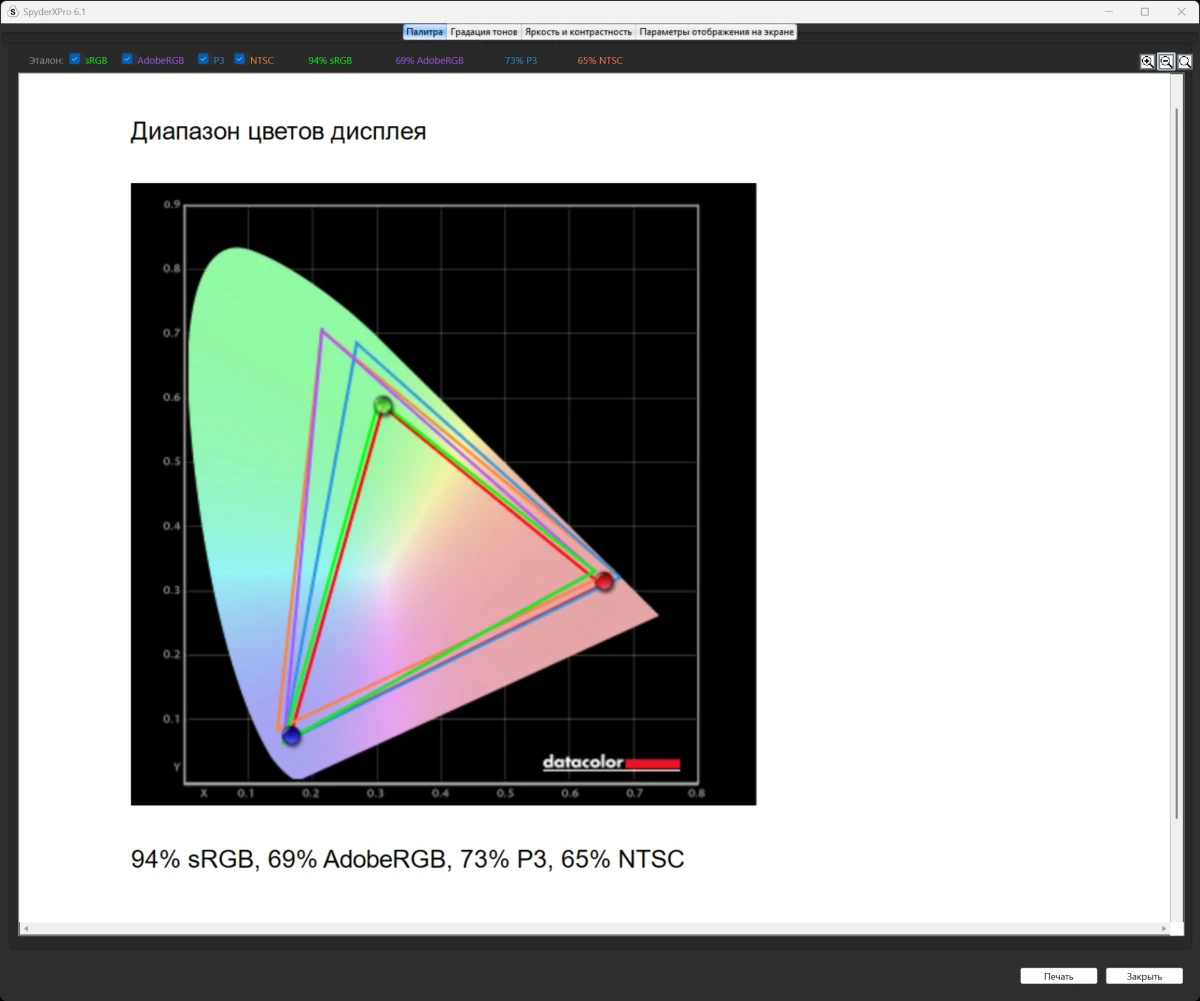Toggle the NTSC reference checkbox
Screen dimensions: 1200x1001
(240, 60)
